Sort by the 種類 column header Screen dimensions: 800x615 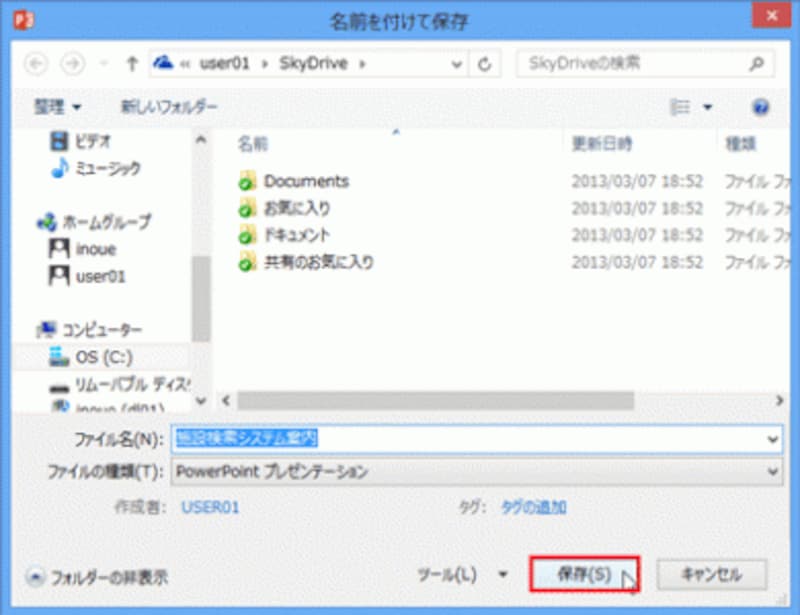coord(740,144)
